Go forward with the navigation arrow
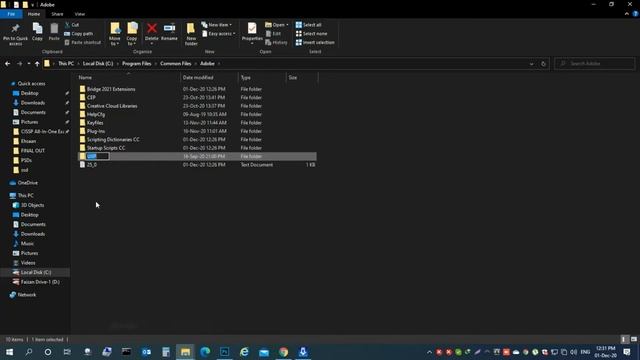Viewport: 640px width, 360px height. [x=19, y=64]
